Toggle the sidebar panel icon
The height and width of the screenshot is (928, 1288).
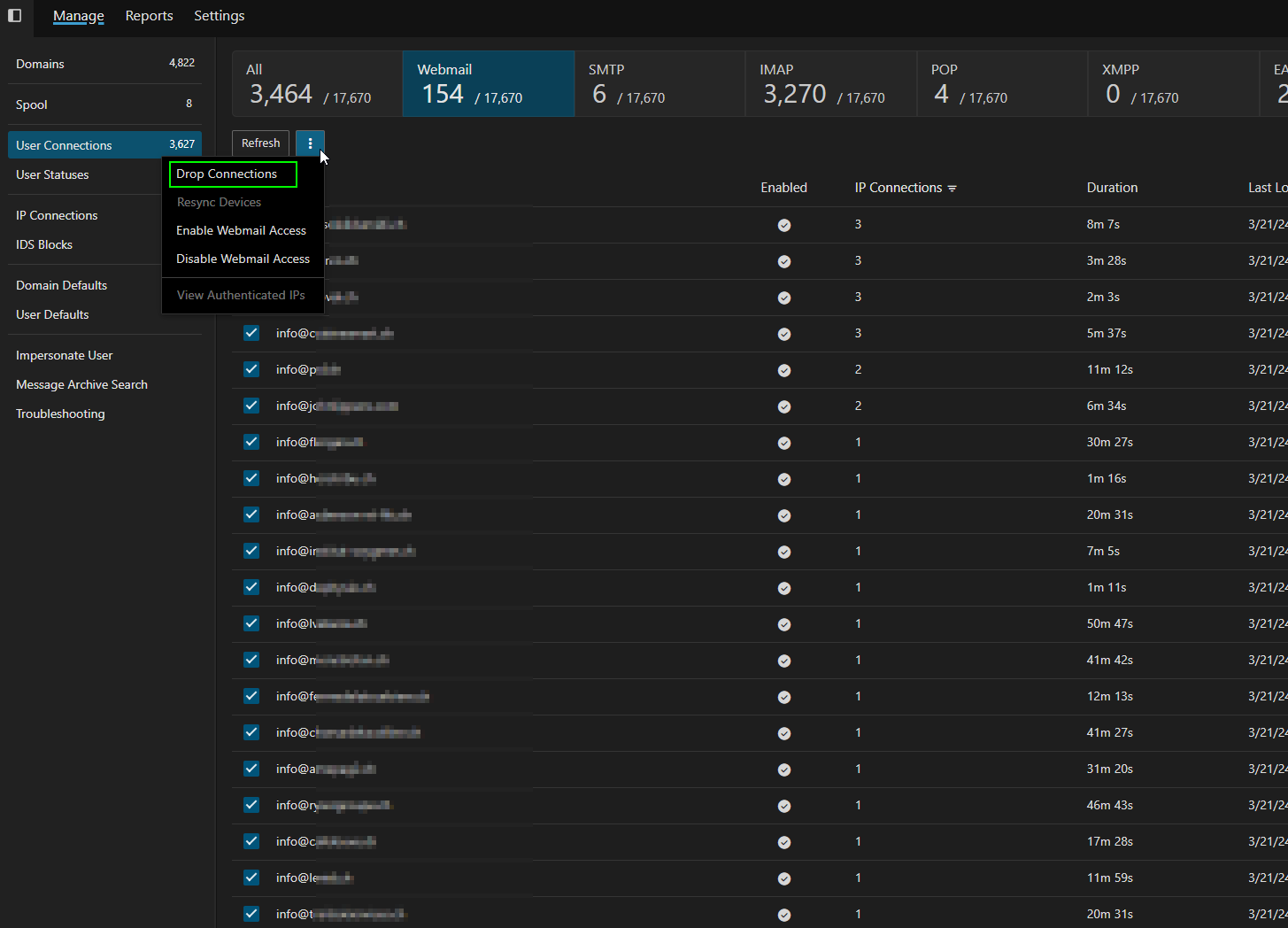click(x=15, y=16)
